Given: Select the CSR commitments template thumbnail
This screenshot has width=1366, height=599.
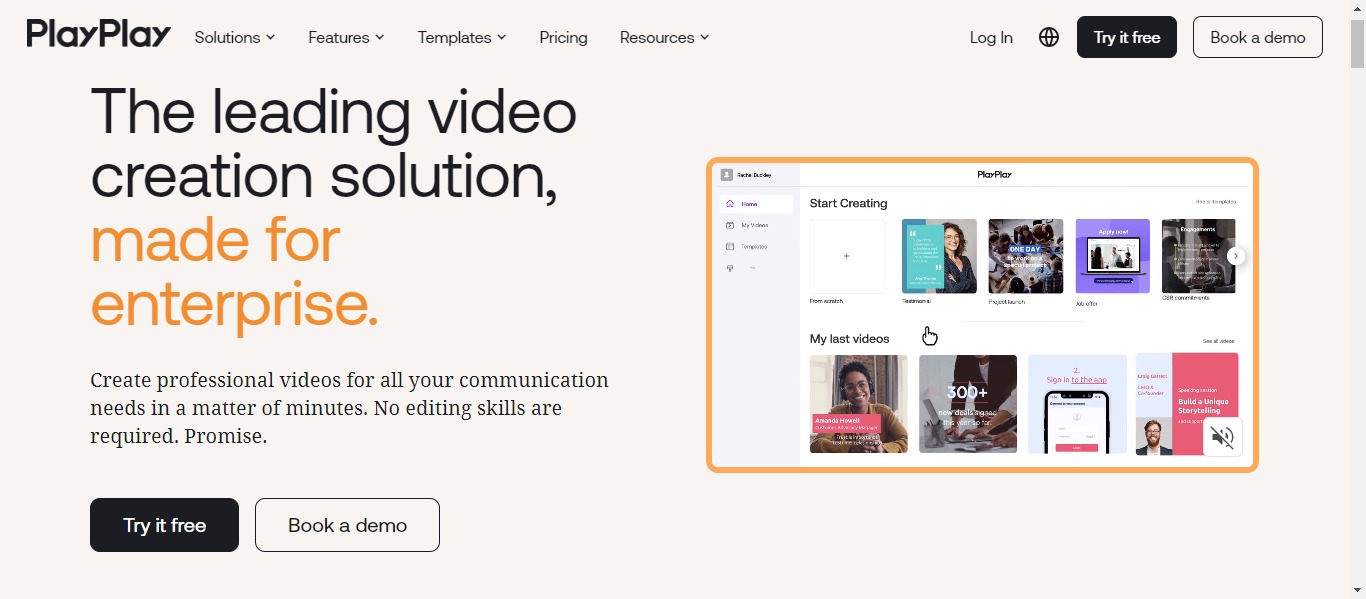Looking at the screenshot, I should pos(1198,256).
